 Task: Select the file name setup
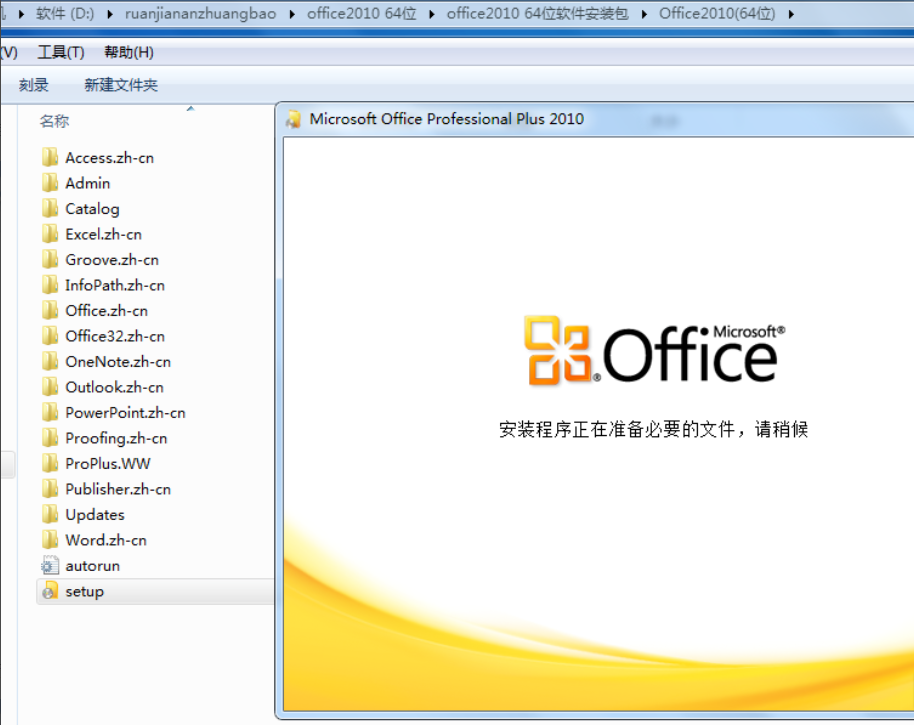coord(85,592)
